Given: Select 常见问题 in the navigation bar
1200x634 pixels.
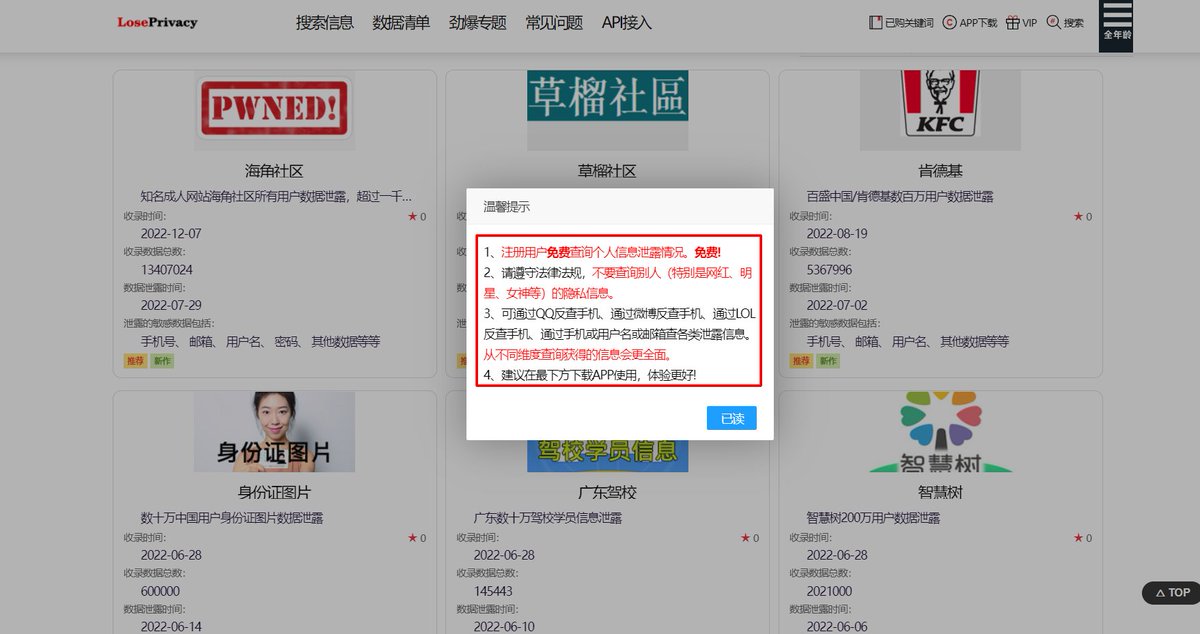Looking at the screenshot, I should pos(554,22).
